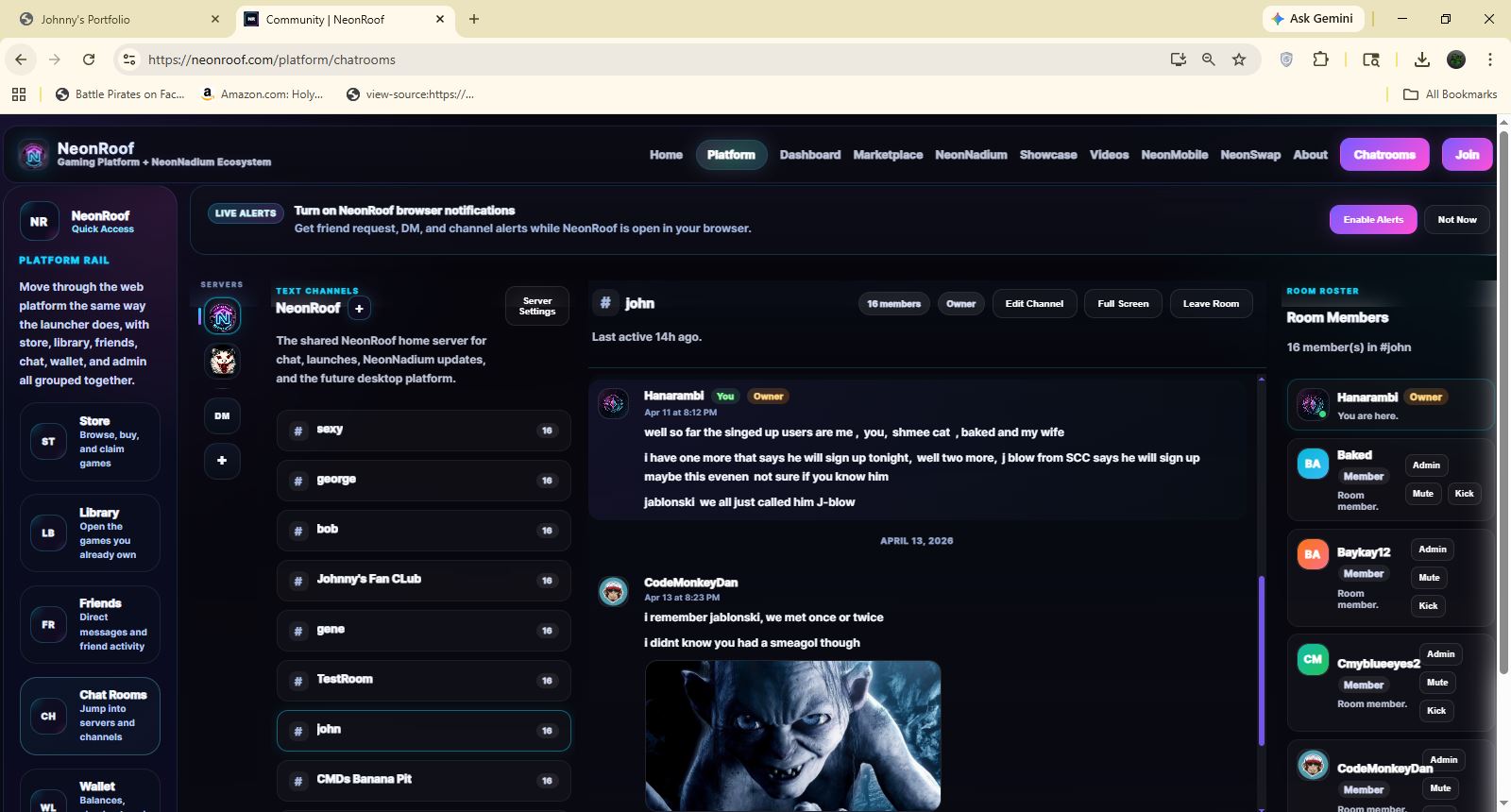This screenshot has height=812, width=1511.
Task: Open the NeonNadium nav item
Action: (971, 155)
